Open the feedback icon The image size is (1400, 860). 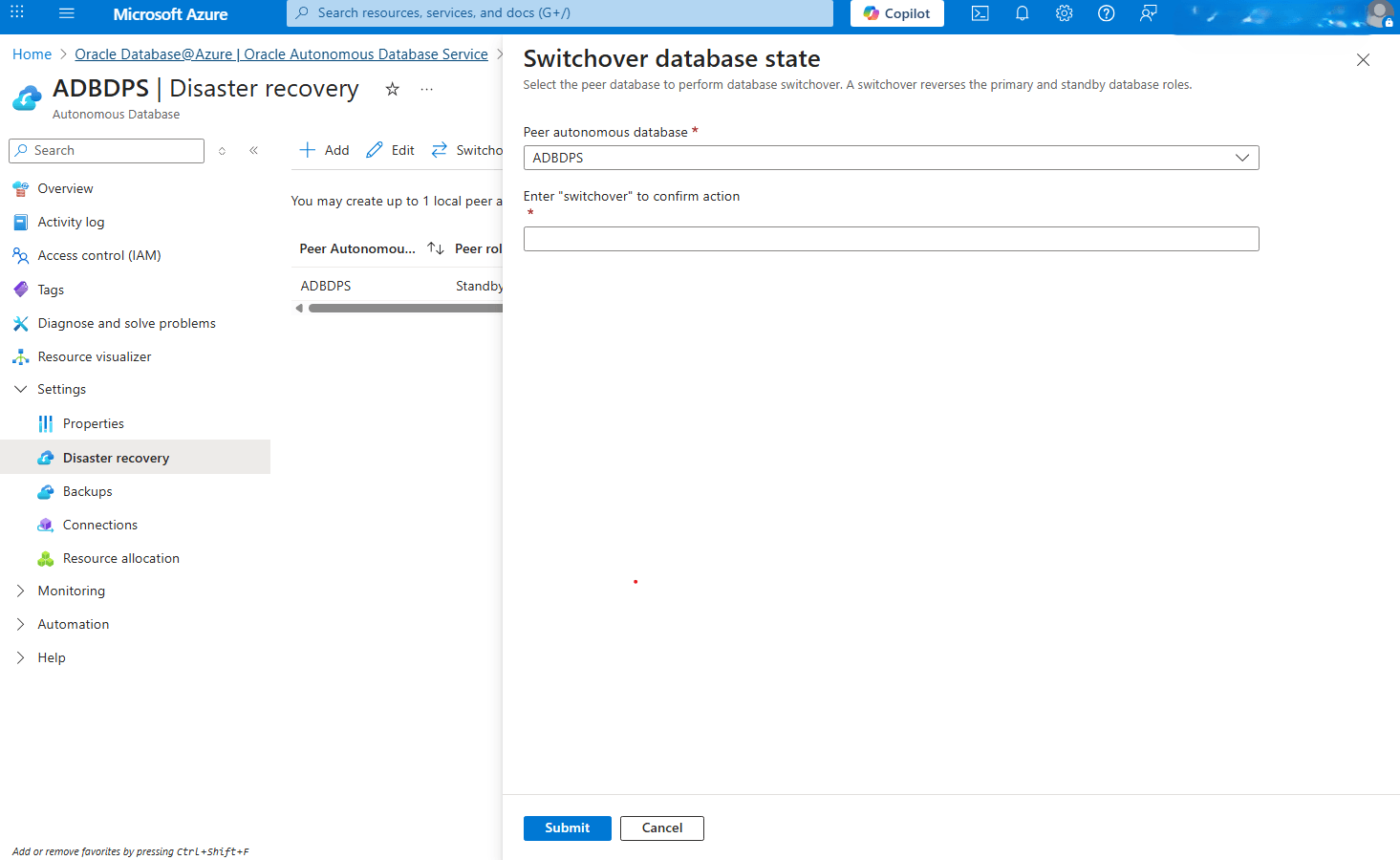[x=1148, y=13]
